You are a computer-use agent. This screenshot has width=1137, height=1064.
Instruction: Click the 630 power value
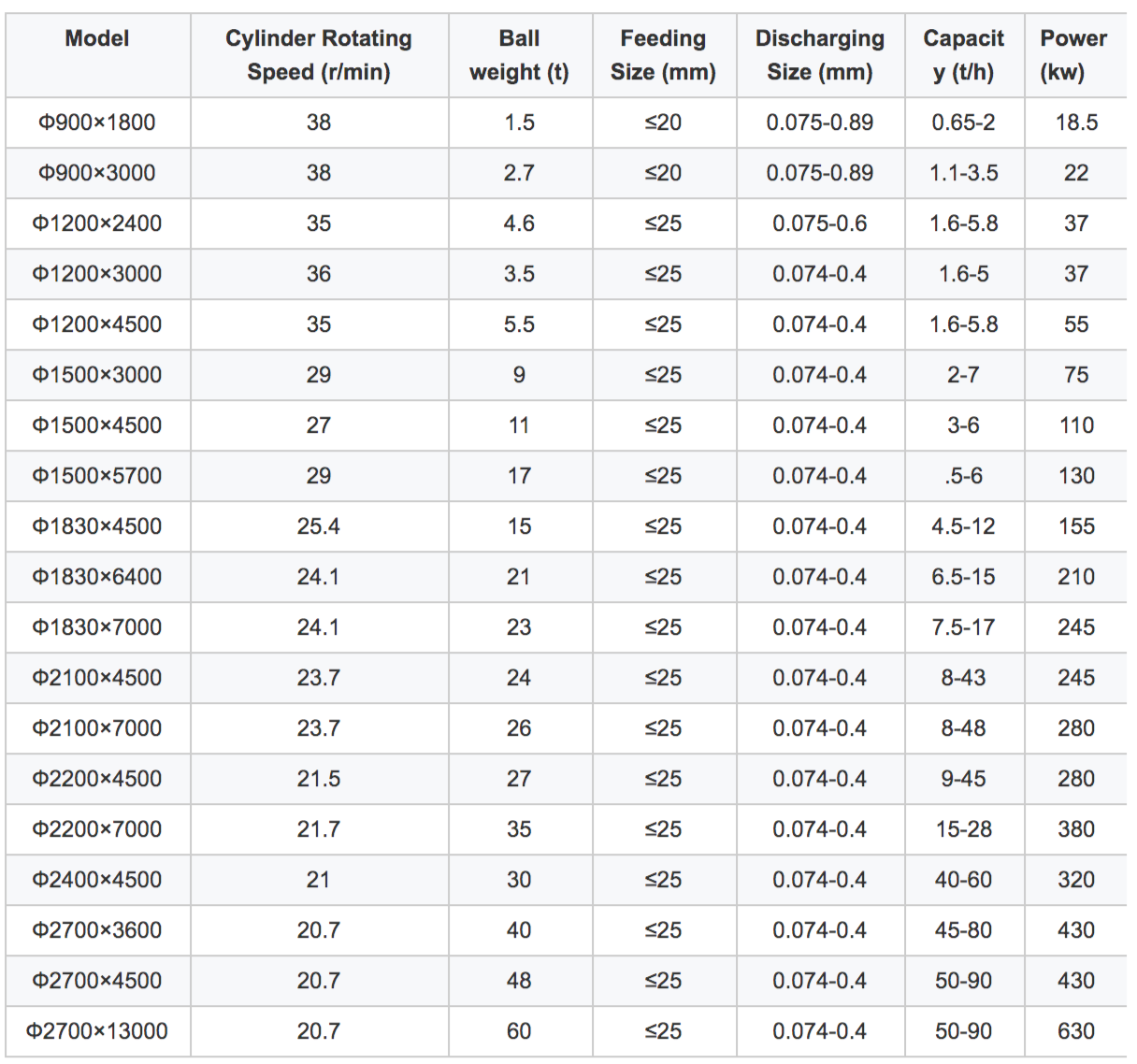click(1076, 1031)
